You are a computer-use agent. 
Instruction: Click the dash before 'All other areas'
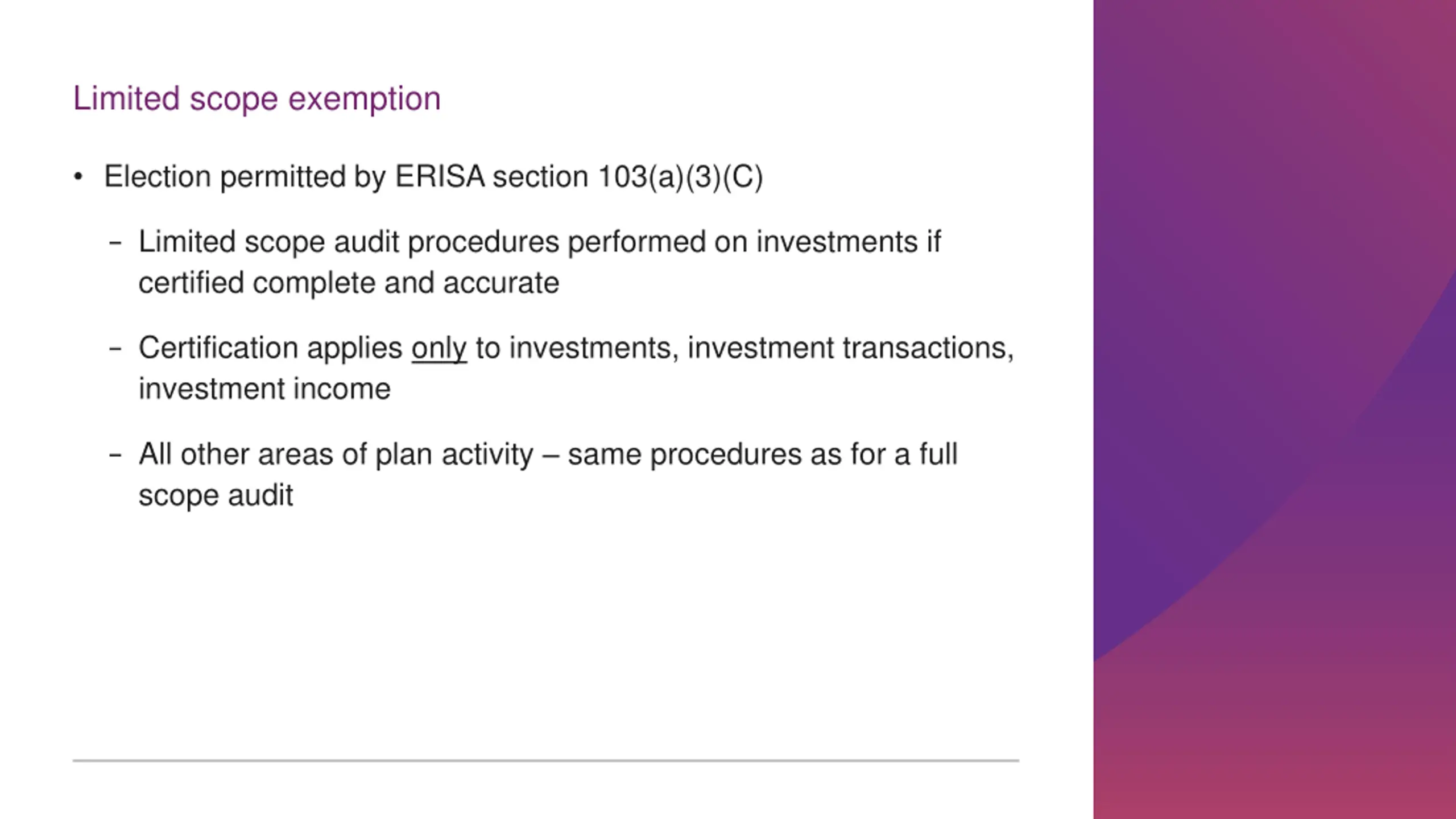[x=115, y=455]
